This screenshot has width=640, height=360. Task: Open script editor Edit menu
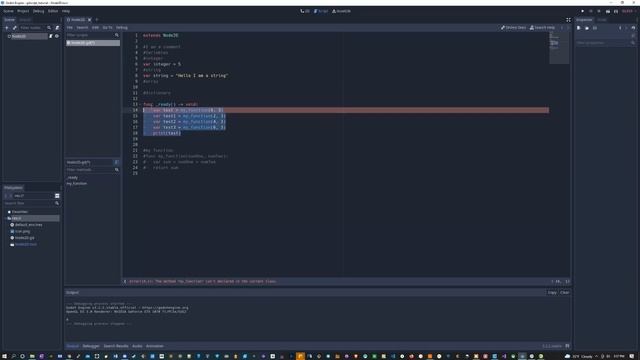(x=95, y=28)
